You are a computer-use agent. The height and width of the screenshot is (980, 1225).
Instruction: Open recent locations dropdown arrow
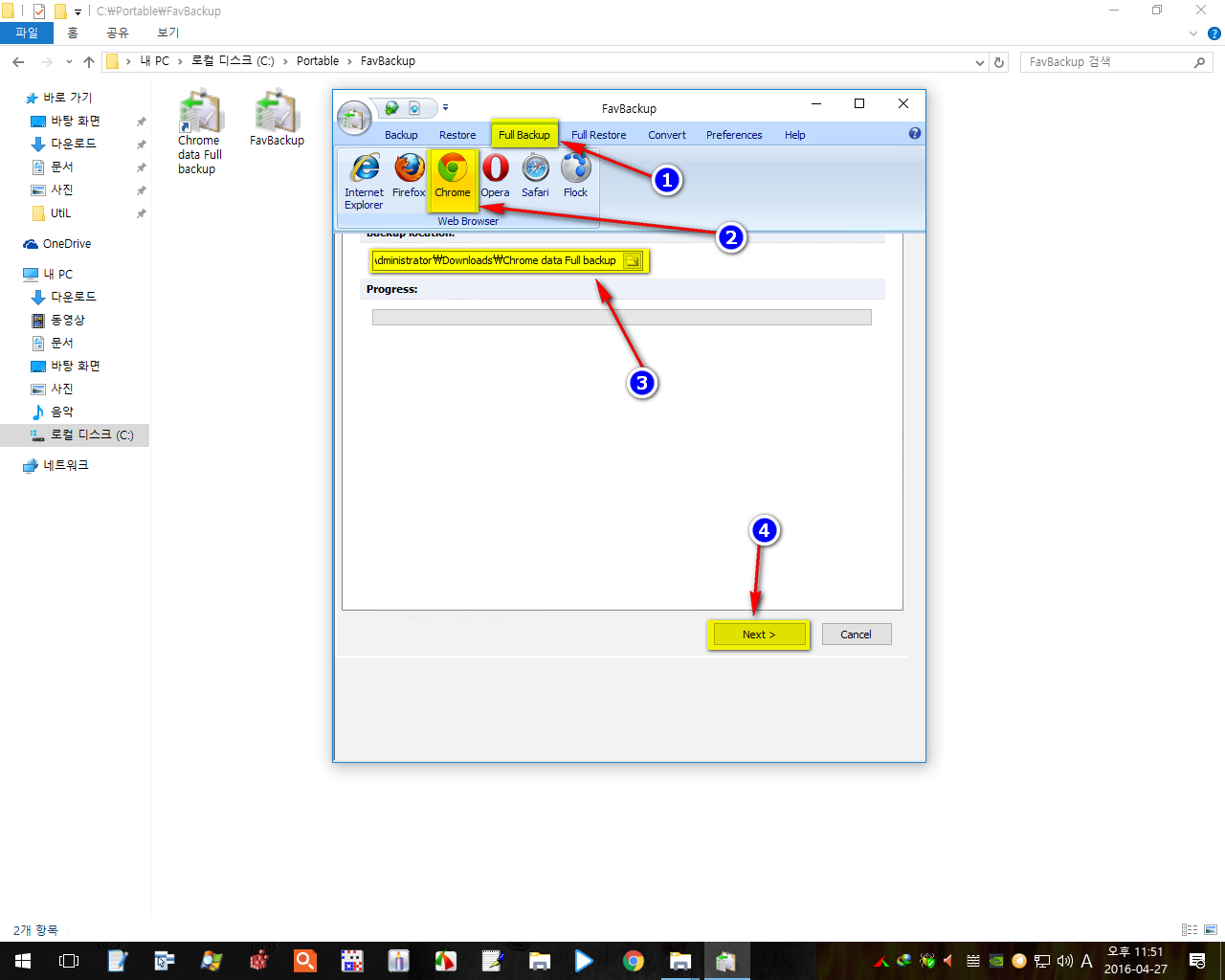[x=69, y=62]
